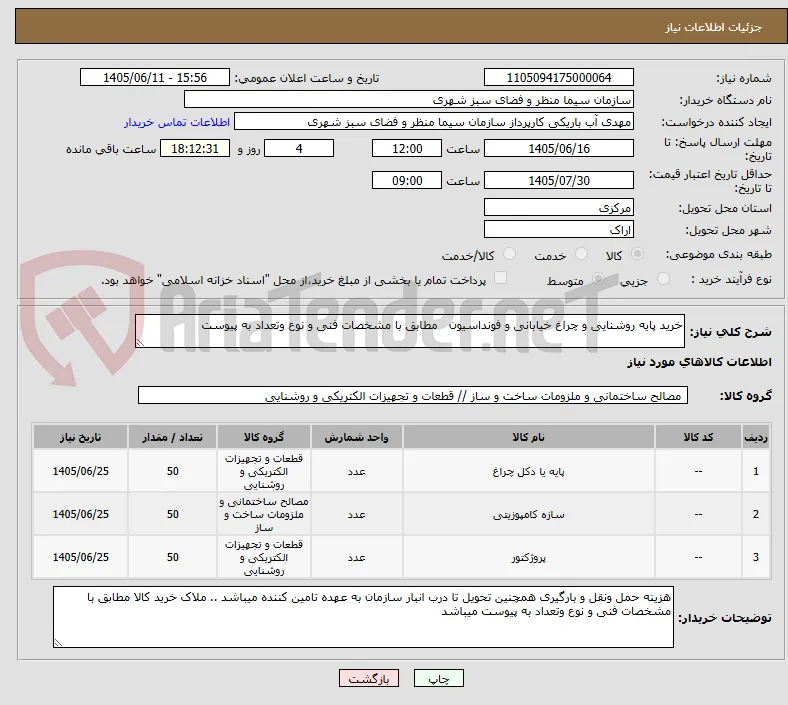This screenshot has height=705, width=788.
Task: Click the unit عدد in پروژکتور row
Action: pyautogui.click(x=356, y=558)
